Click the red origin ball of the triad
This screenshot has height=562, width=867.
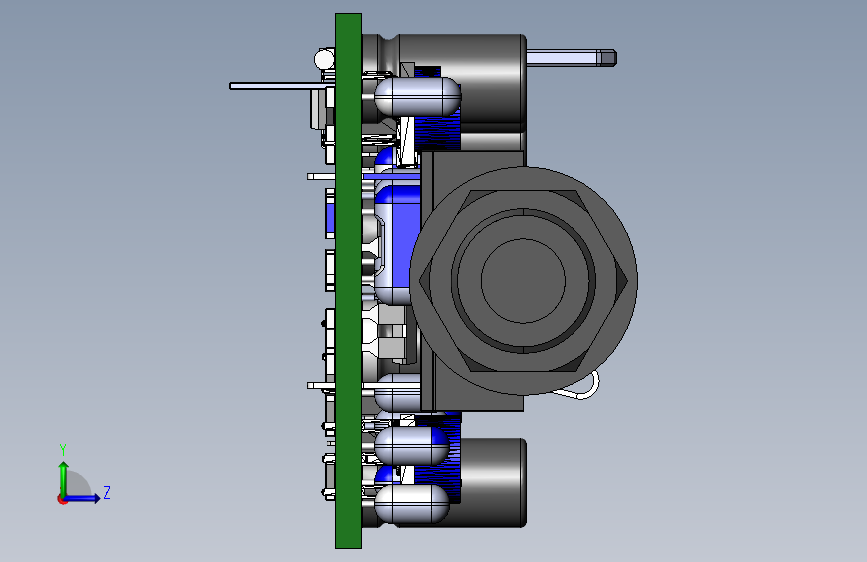click(62, 499)
